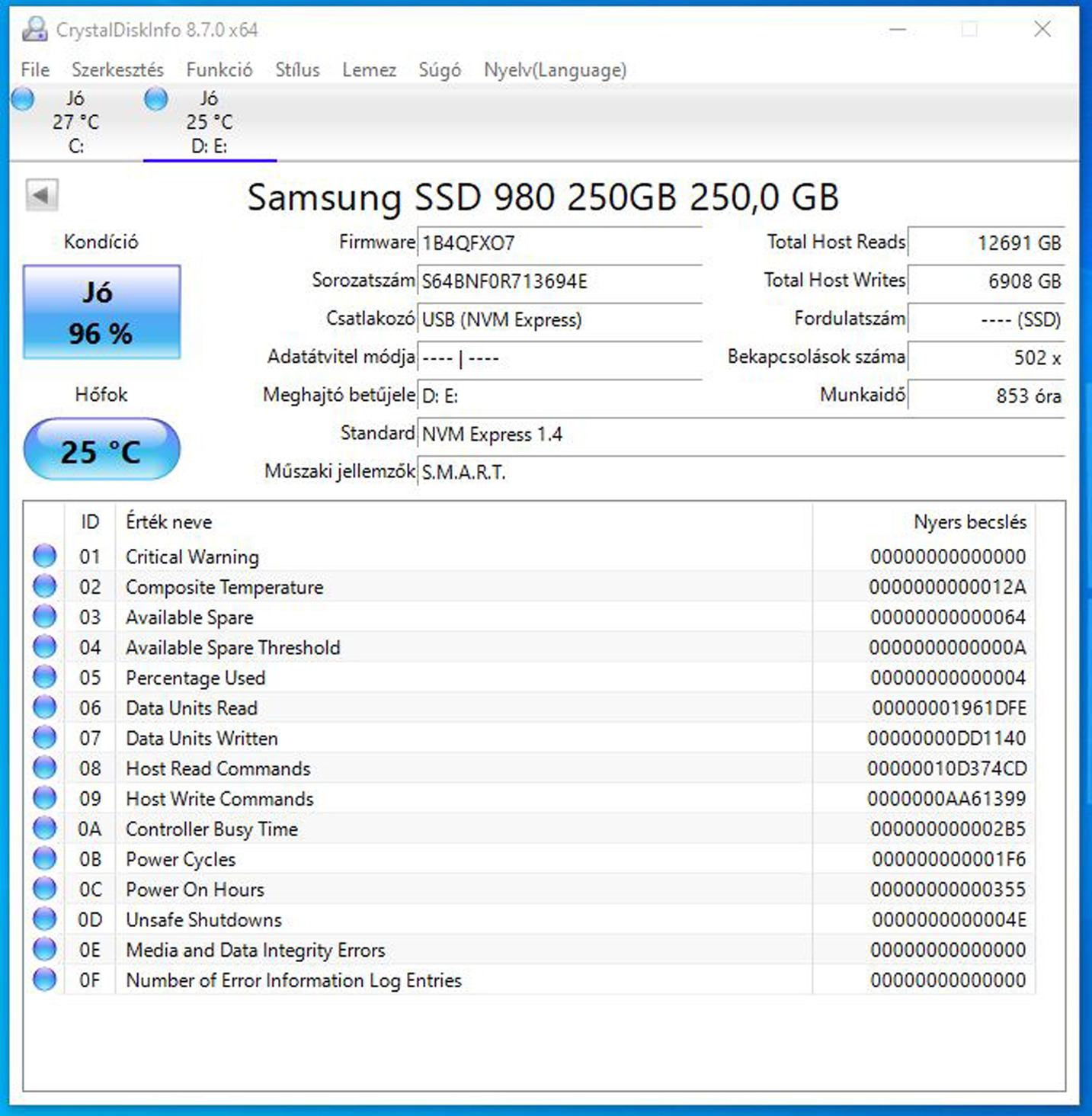The width and height of the screenshot is (1092, 1116).
Task: Click status orb for Media and Data Integrity Errors
Action: 45,949
